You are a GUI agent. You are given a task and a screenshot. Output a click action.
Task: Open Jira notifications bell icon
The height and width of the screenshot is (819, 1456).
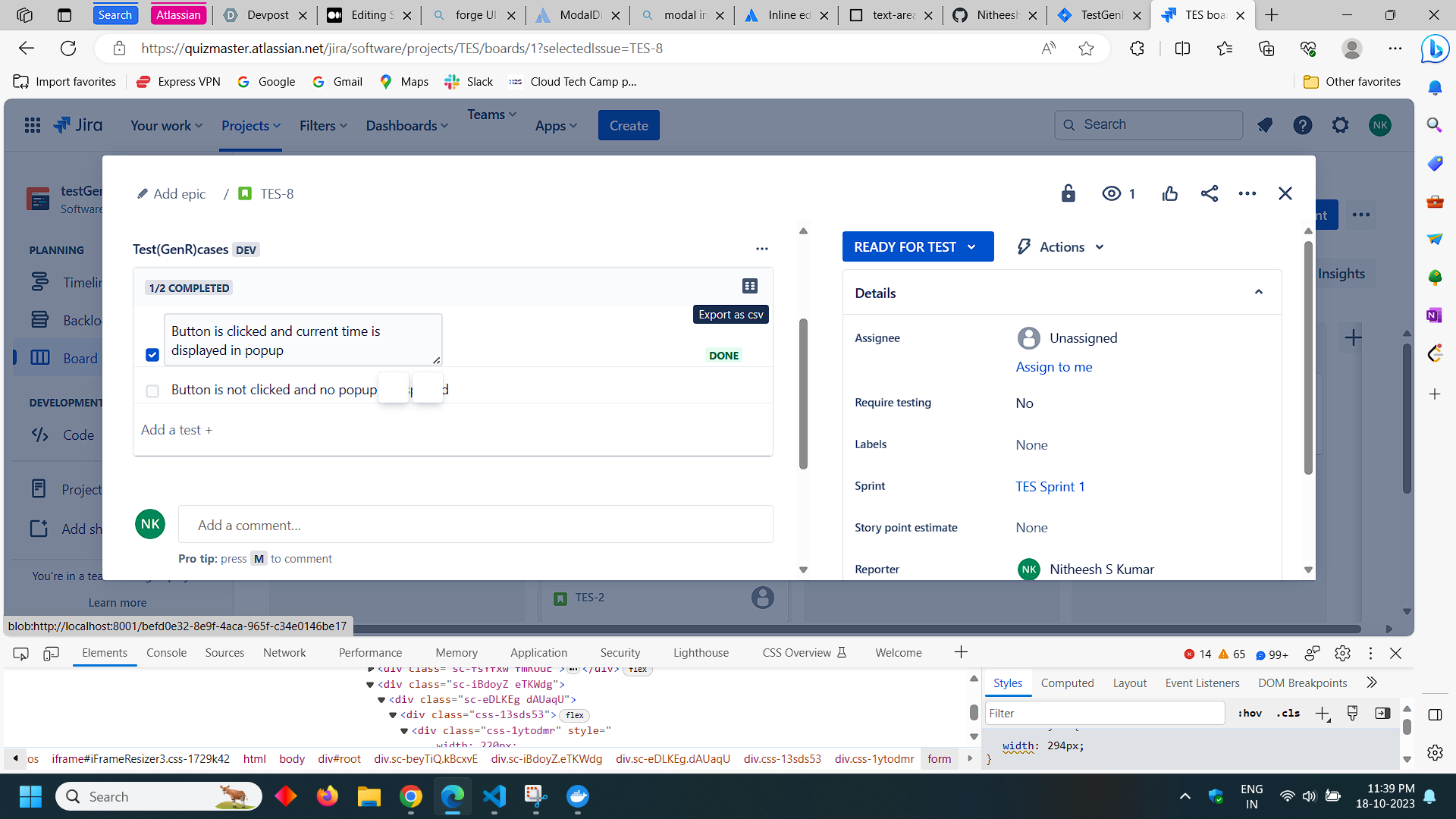1264,125
